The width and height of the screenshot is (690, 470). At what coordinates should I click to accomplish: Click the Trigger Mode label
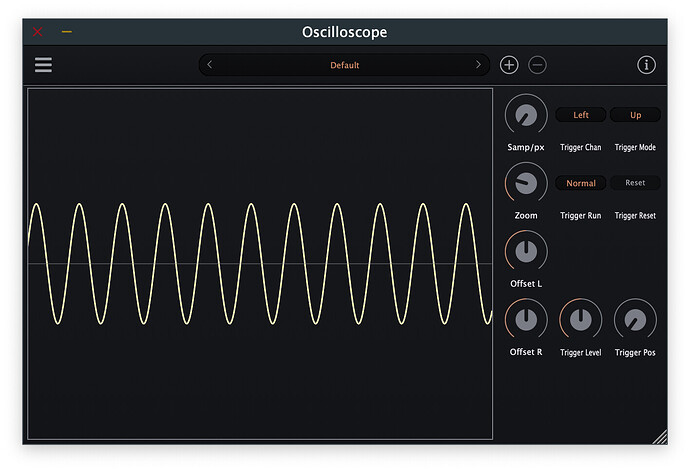click(635, 147)
